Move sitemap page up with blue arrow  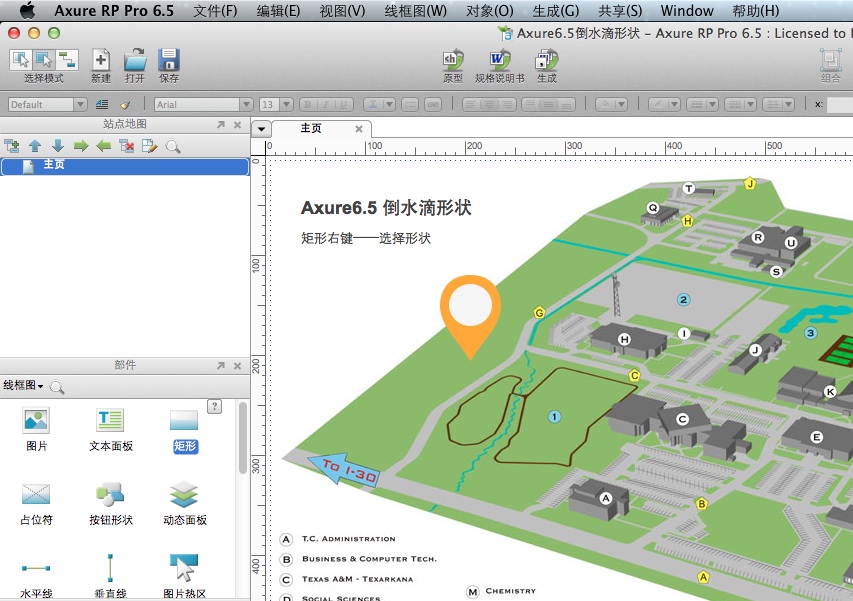(x=35, y=146)
